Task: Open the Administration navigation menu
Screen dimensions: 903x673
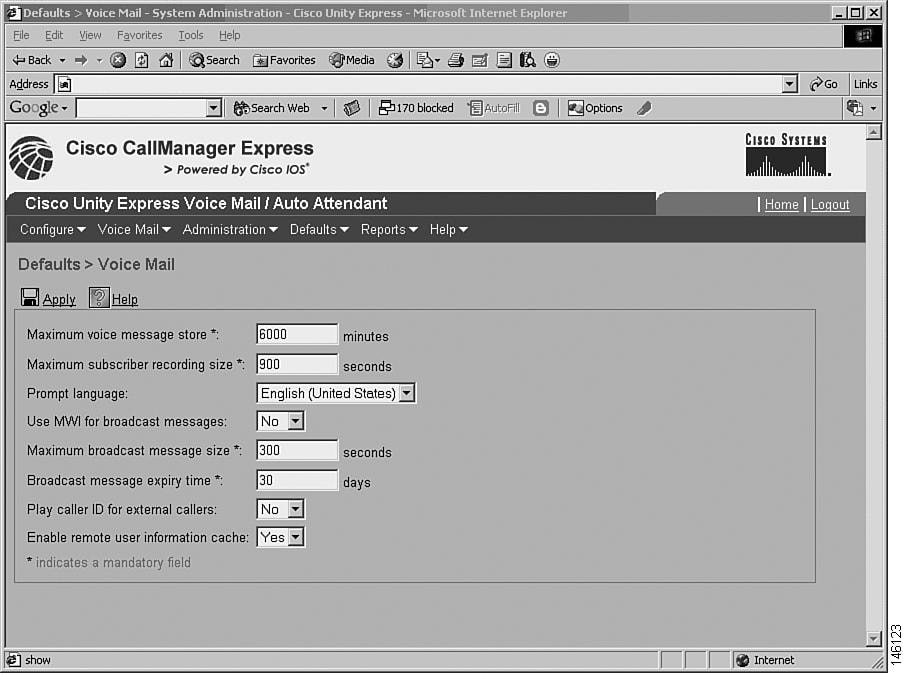Action: click(x=230, y=230)
